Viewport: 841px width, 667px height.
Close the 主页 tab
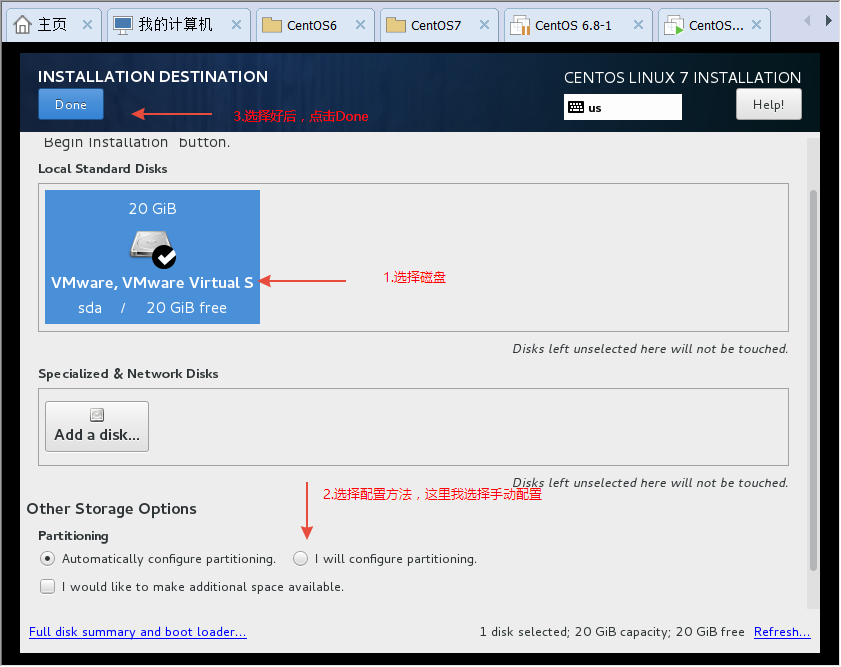coord(87,25)
